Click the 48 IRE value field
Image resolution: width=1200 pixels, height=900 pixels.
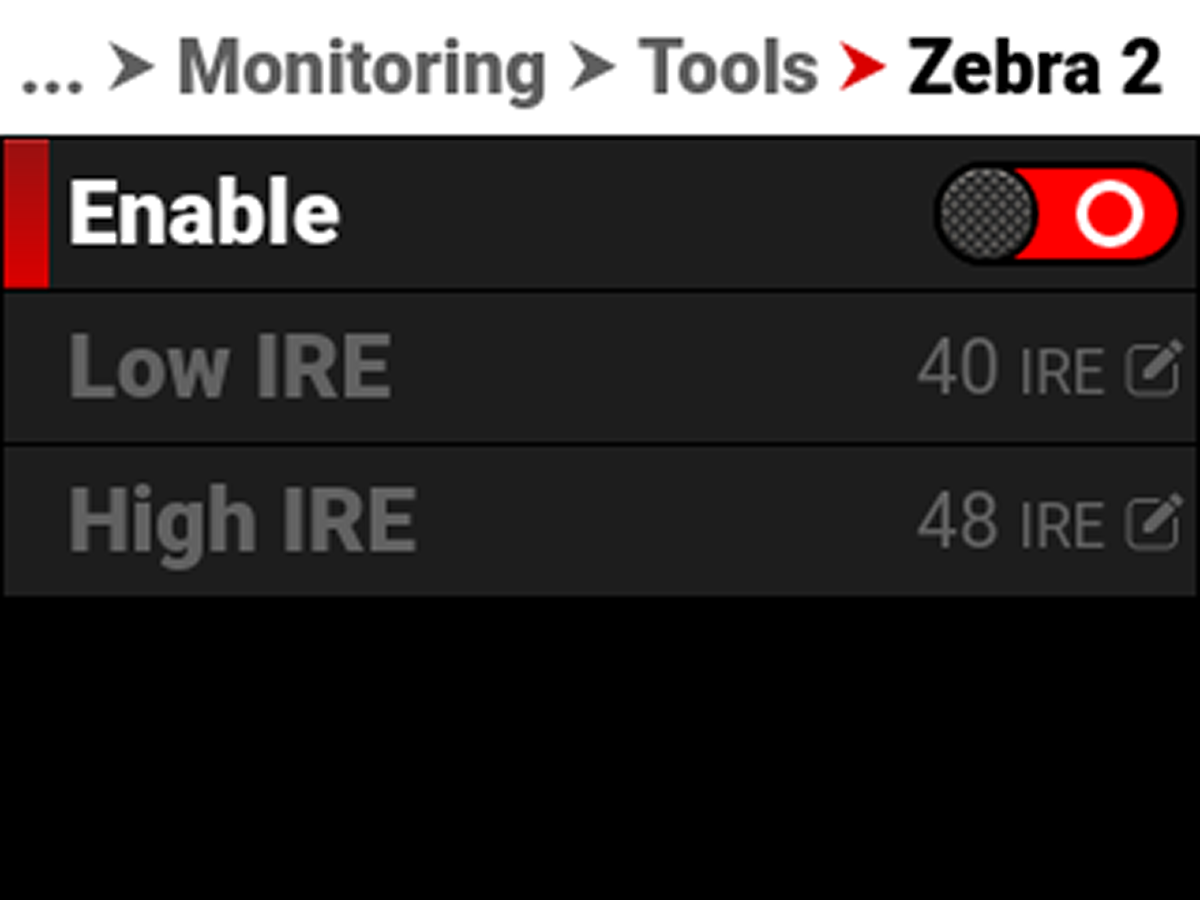[957, 522]
